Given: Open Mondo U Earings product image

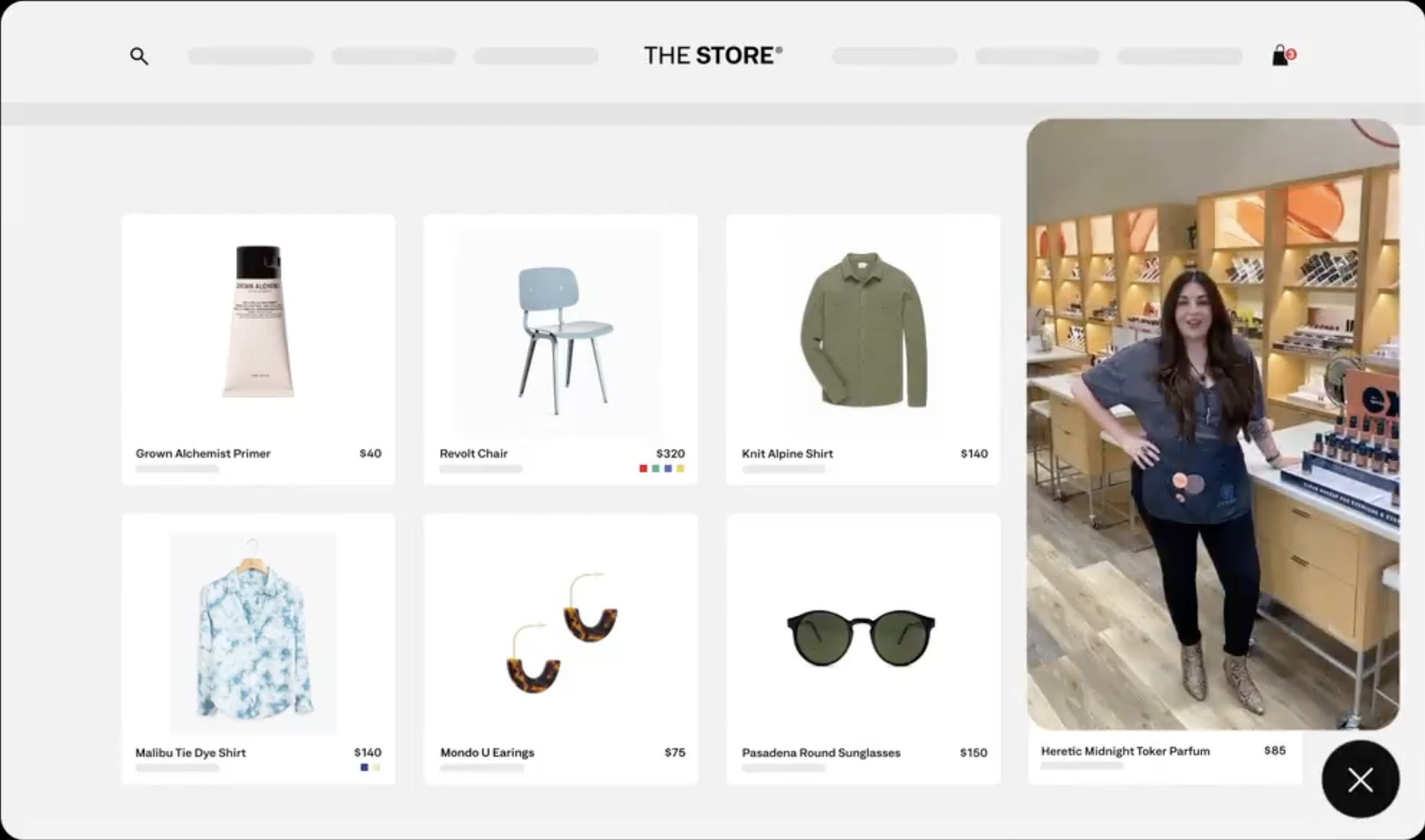Looking at the screenshot, I should click(x=561, y=632).
